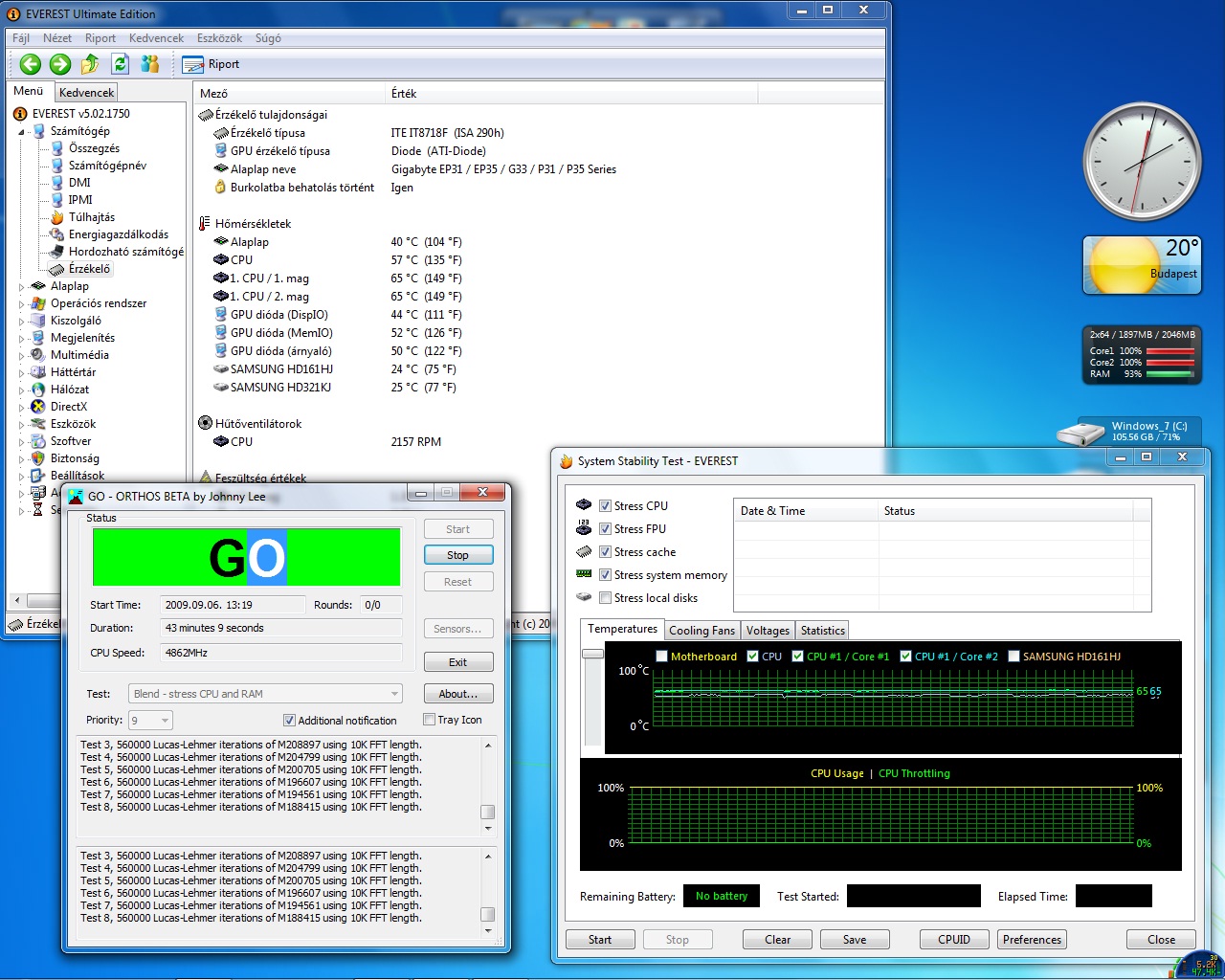Select the Érzékelő sensor tree item

(90, 269)
